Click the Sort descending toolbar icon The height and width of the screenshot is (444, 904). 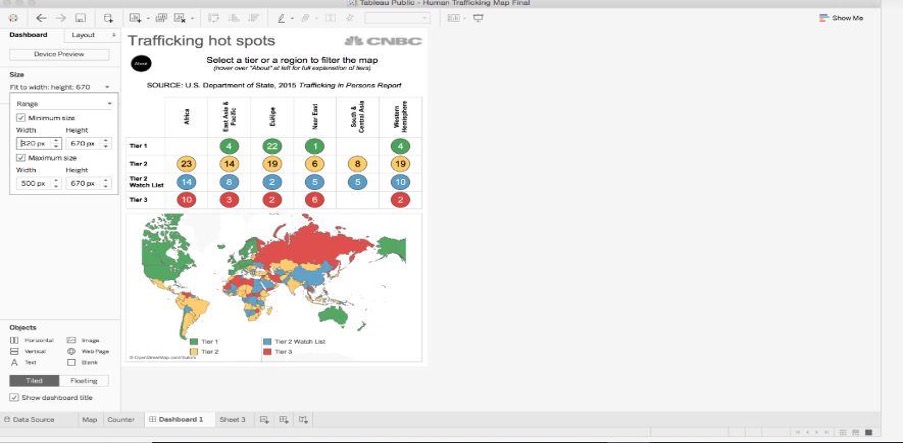tap(253, 18)
